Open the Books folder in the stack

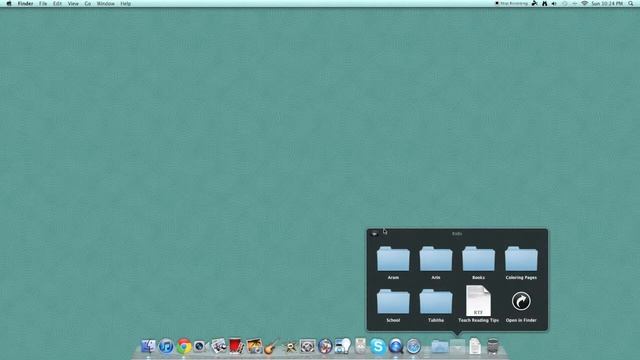(x=478, y=259)
